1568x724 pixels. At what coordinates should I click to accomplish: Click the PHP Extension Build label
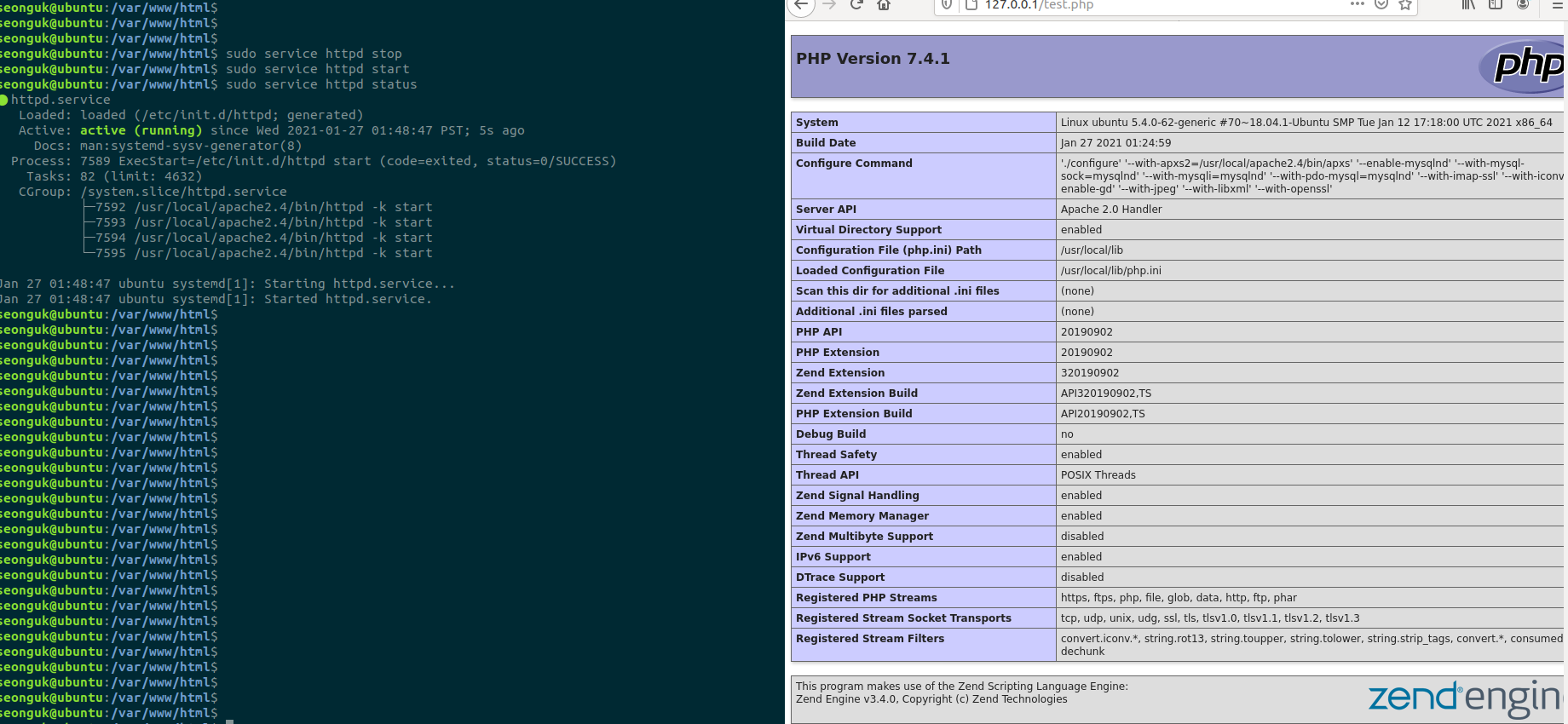click(854, 414)
